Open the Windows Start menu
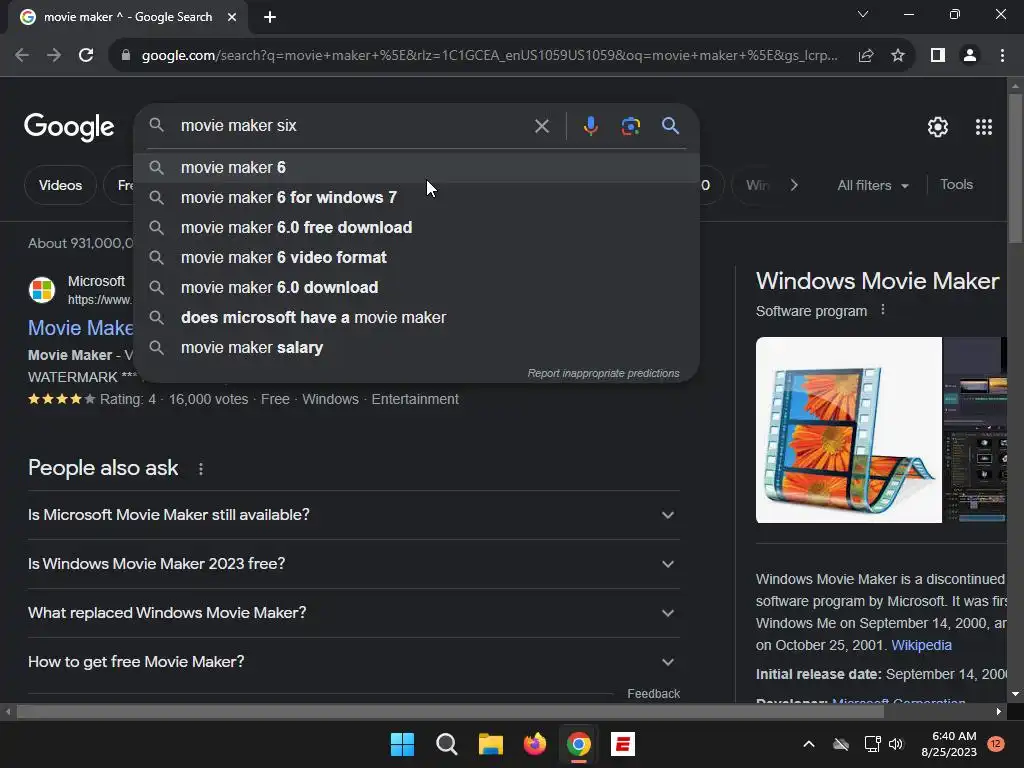1024x768 pixels. [x=402, y=744]
